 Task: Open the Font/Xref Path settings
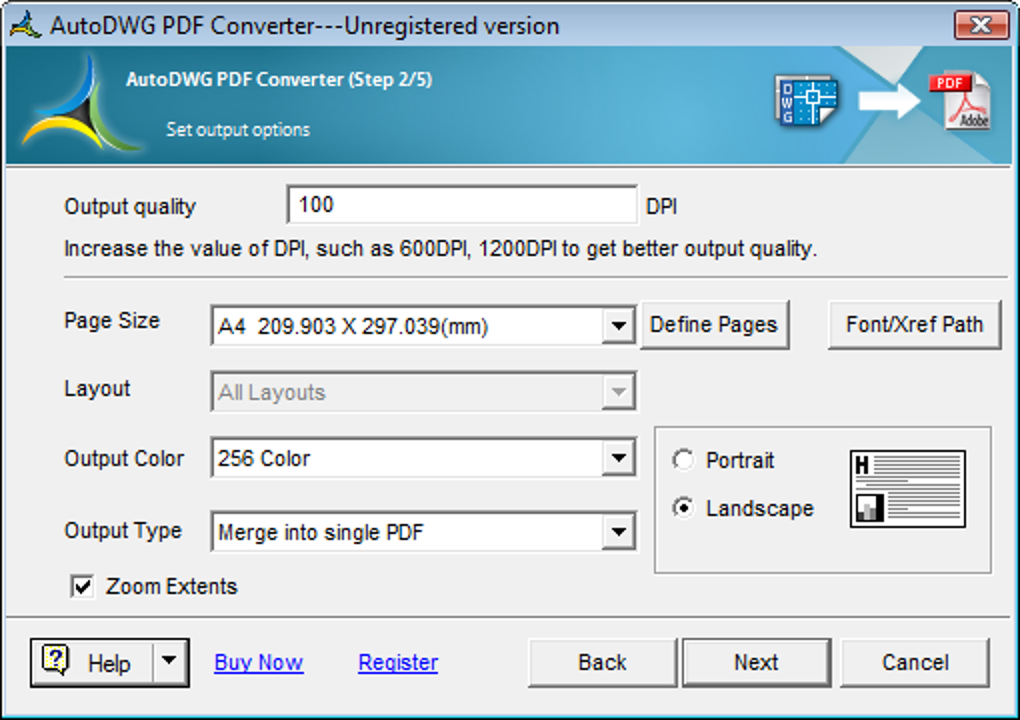[x=914, y=325]
